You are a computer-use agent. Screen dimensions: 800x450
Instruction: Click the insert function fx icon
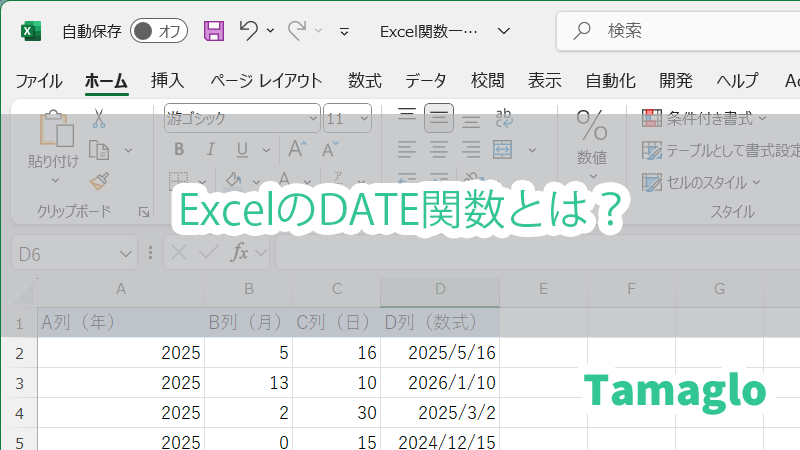[240, 253]
